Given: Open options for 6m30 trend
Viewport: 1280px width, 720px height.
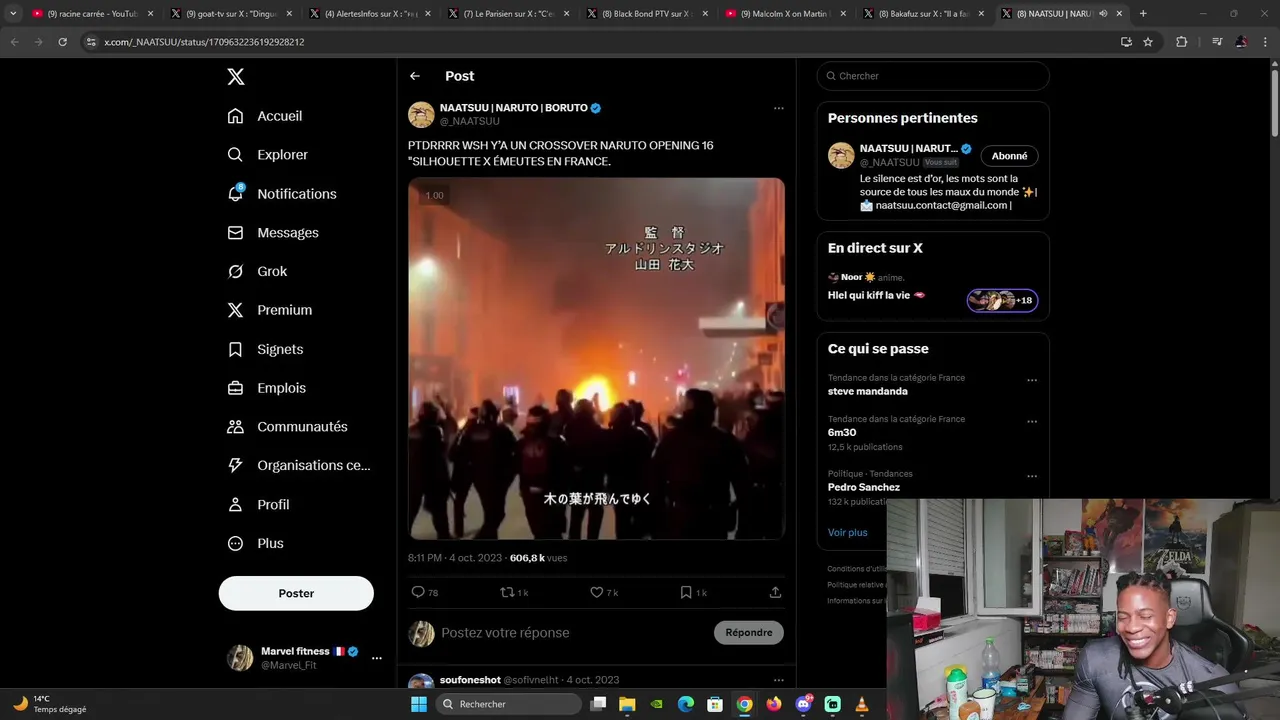Looking at the screenshot, I should click(1032, 422).
